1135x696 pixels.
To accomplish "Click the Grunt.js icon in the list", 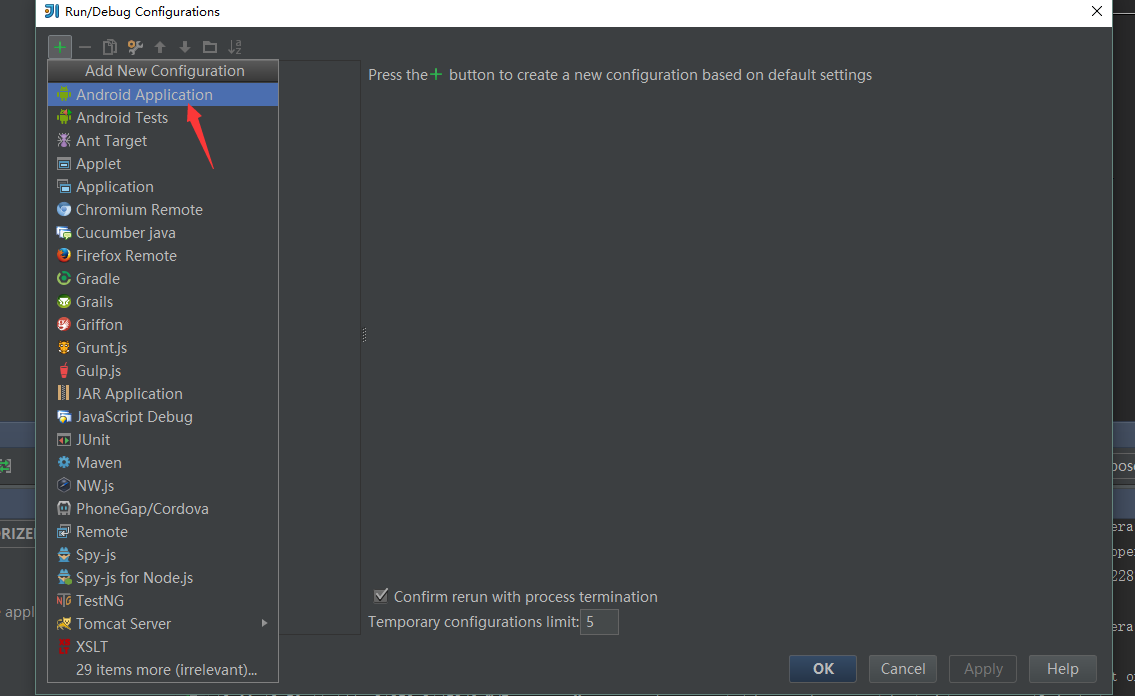I will pyautogui.click(x=64, y=347).
